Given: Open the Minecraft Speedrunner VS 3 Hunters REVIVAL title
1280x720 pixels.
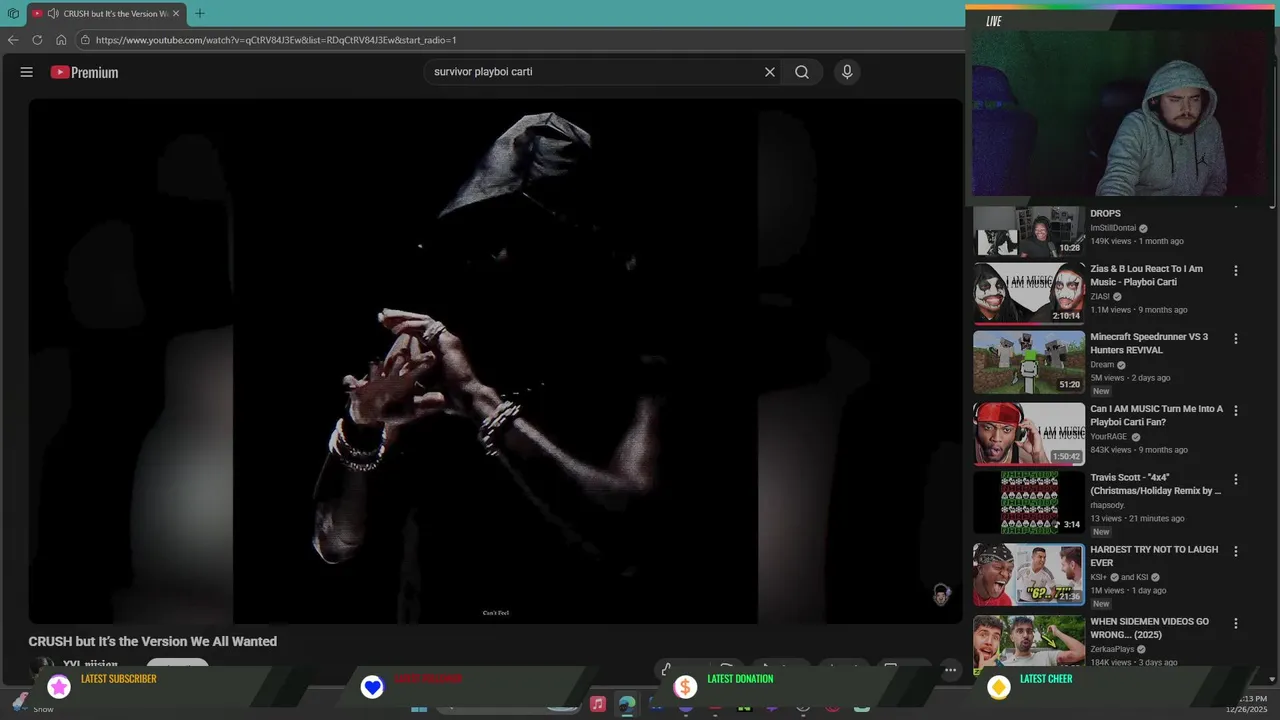Looking at the screenshot, I should 1149,343.
